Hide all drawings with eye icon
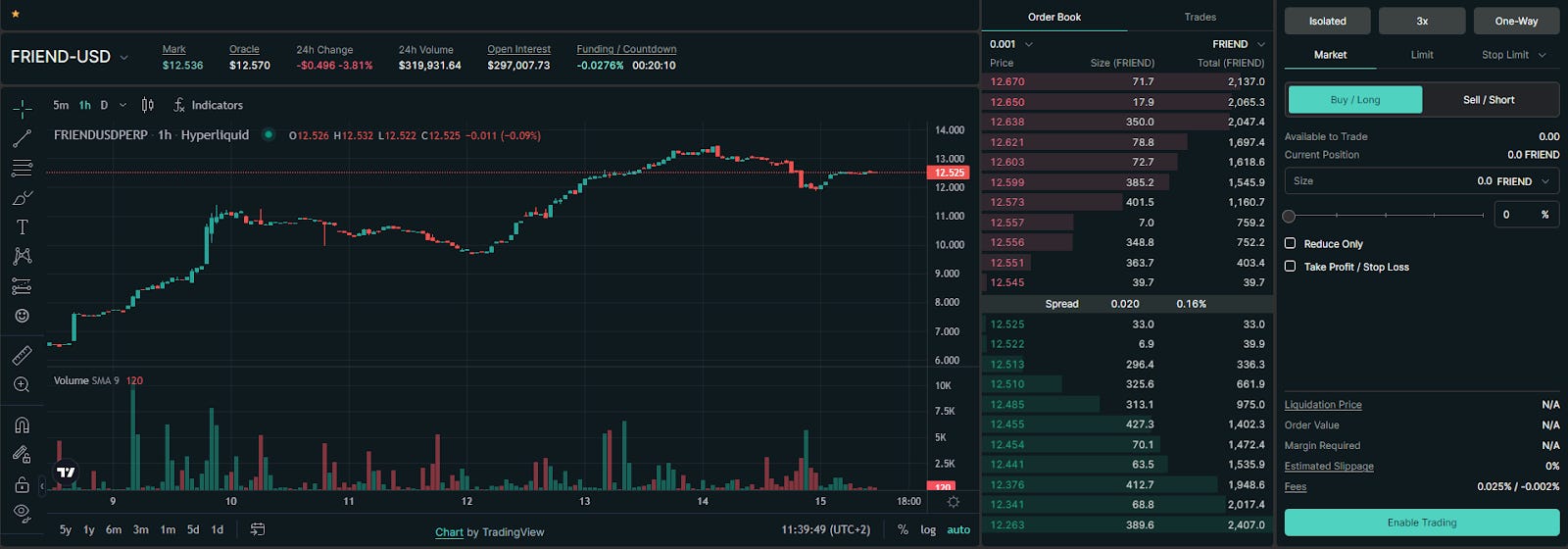Viewport: 1568px width, 549px height. [x=22, y=513]
